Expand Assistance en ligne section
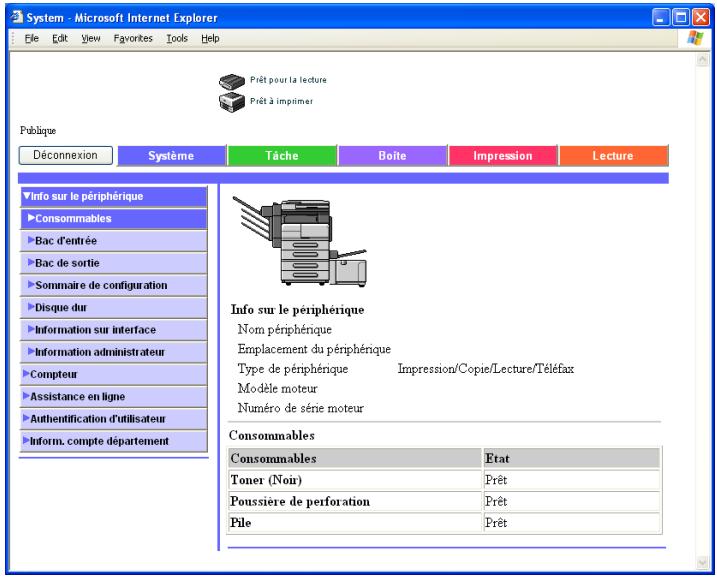This screenshot has width=717, height=578. (x=114, y=397)
